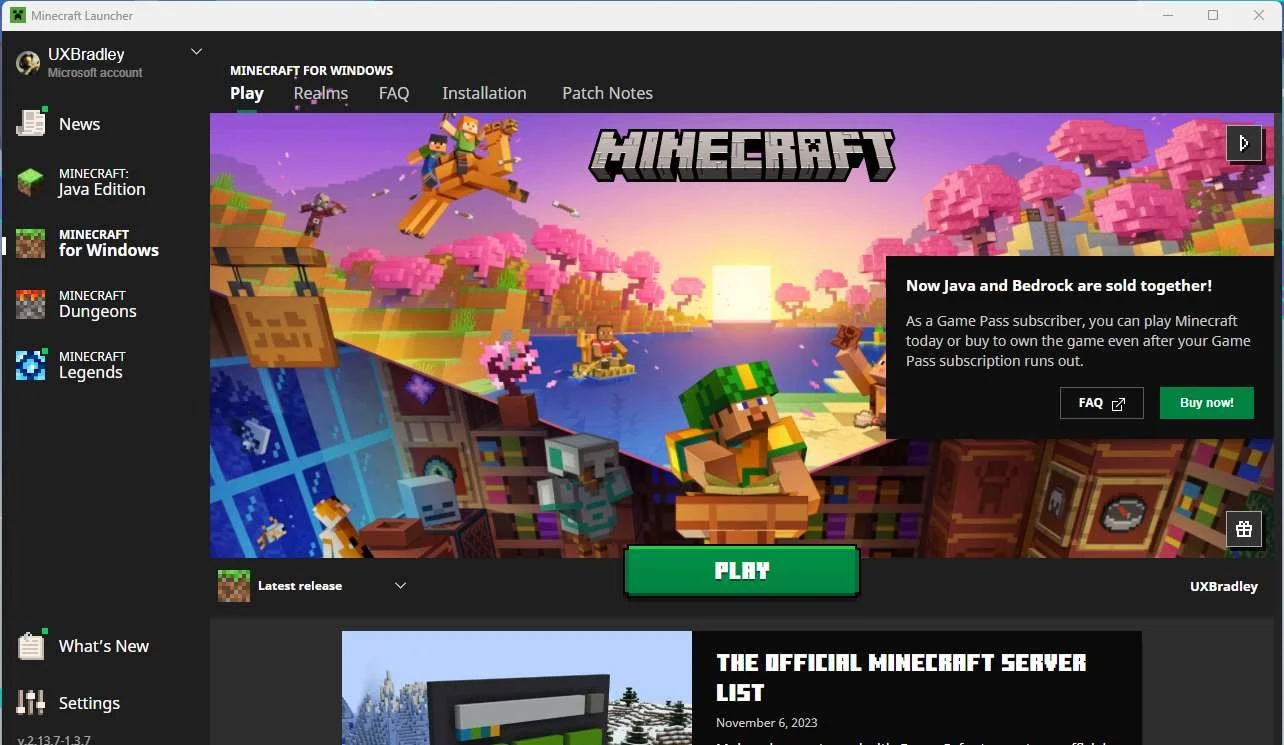Click the green PLAY button
1284x745 pixels.
(x=742, y=571)
